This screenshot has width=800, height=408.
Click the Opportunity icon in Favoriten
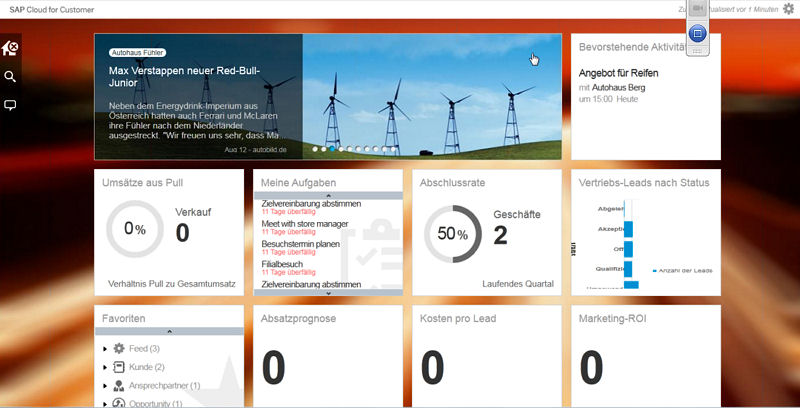[x=119, y=403]
